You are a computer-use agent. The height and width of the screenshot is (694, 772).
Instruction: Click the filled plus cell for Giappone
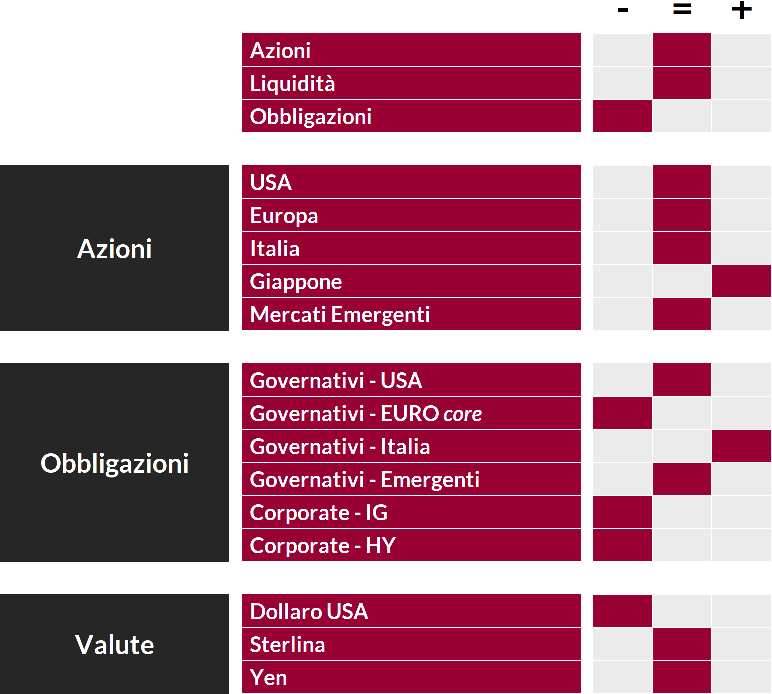coord(741,281)
